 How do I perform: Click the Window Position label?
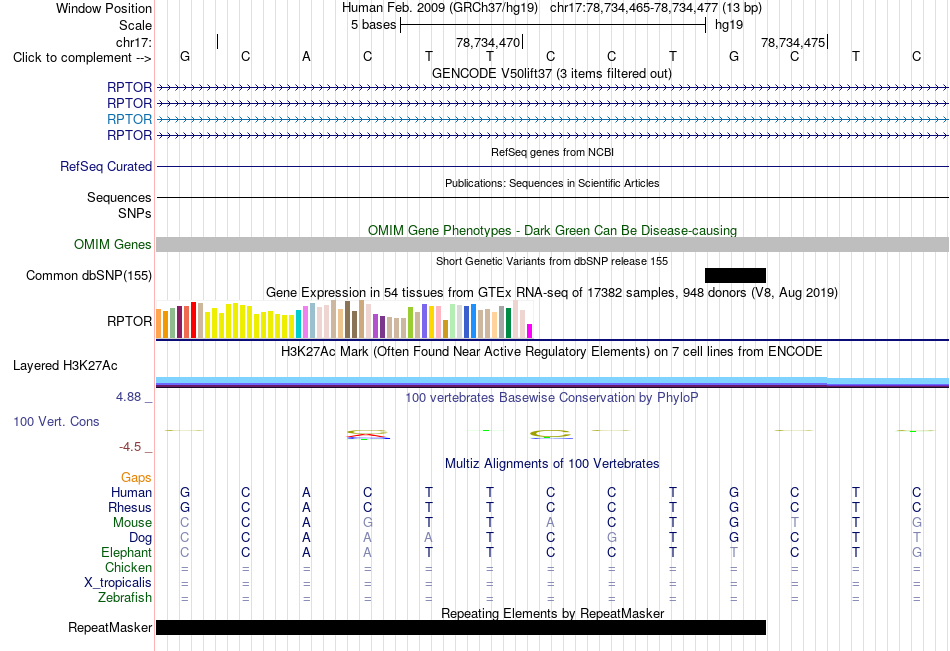coord(104,8)
